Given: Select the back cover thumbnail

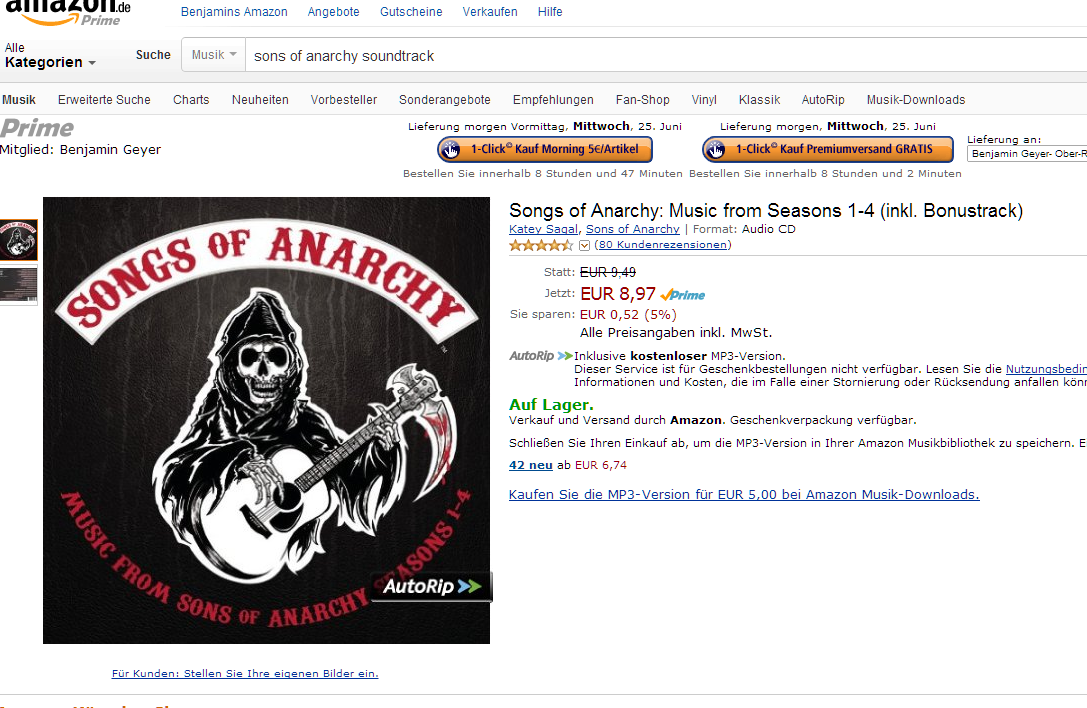Looking at the screenshot, I should [19, 285].
